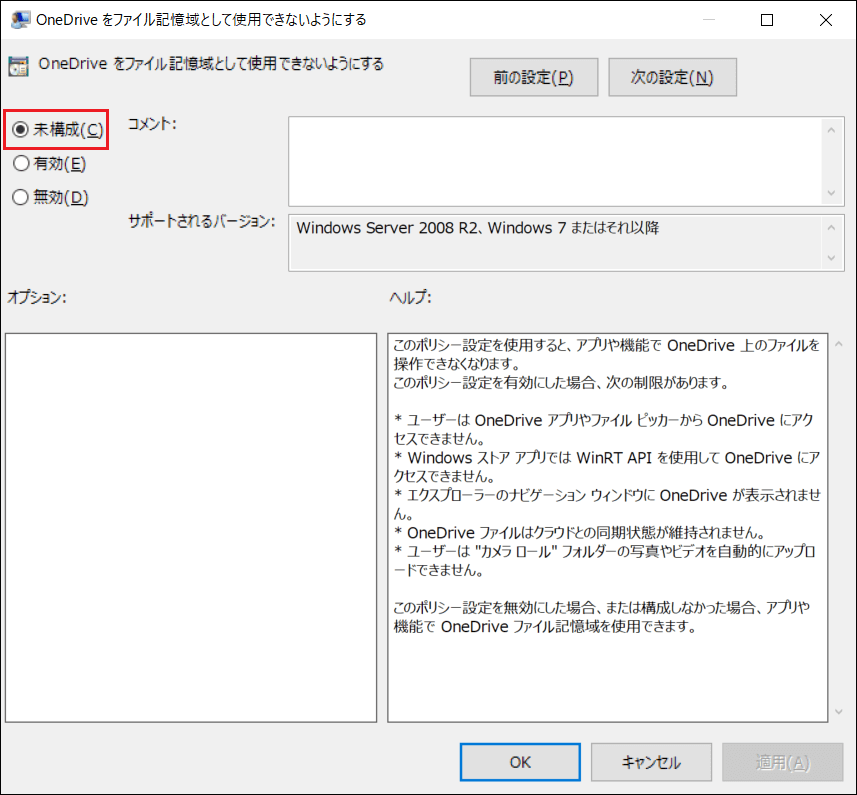Maximize the policy dialog window
Image resolution: width=857 pixels, height=795 pixels.
767,20
